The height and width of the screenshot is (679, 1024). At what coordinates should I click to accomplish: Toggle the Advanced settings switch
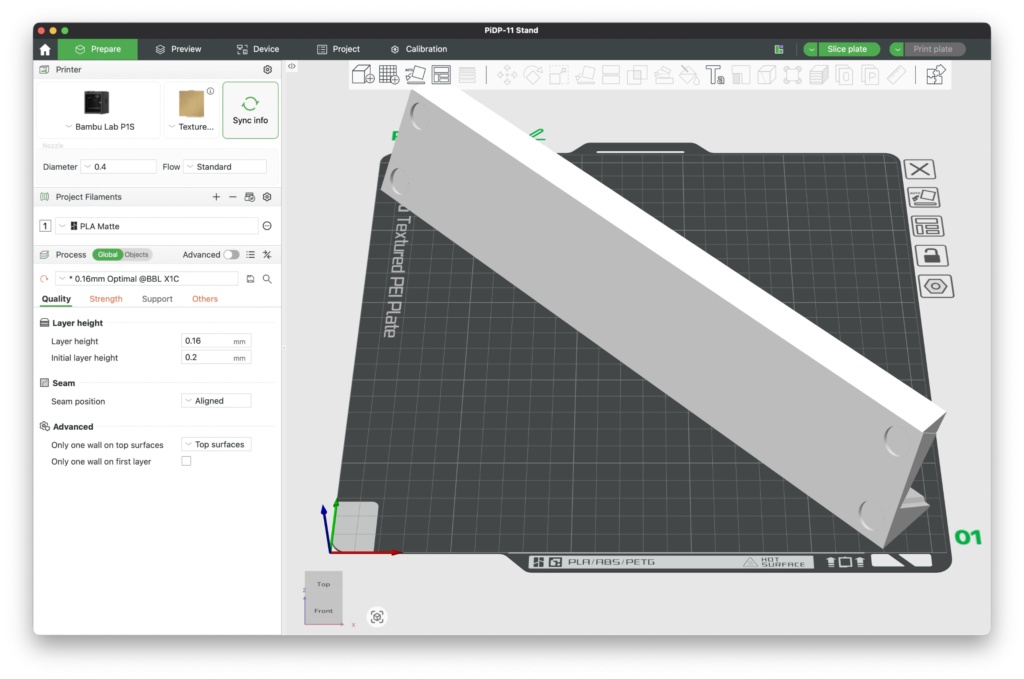click(x=231, y=255)
